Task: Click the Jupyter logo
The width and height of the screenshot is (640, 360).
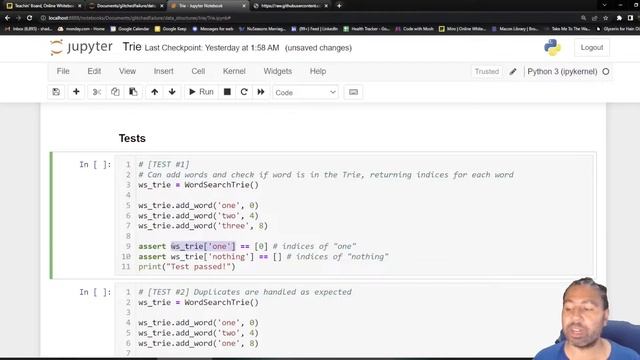Action: [81, 47]
